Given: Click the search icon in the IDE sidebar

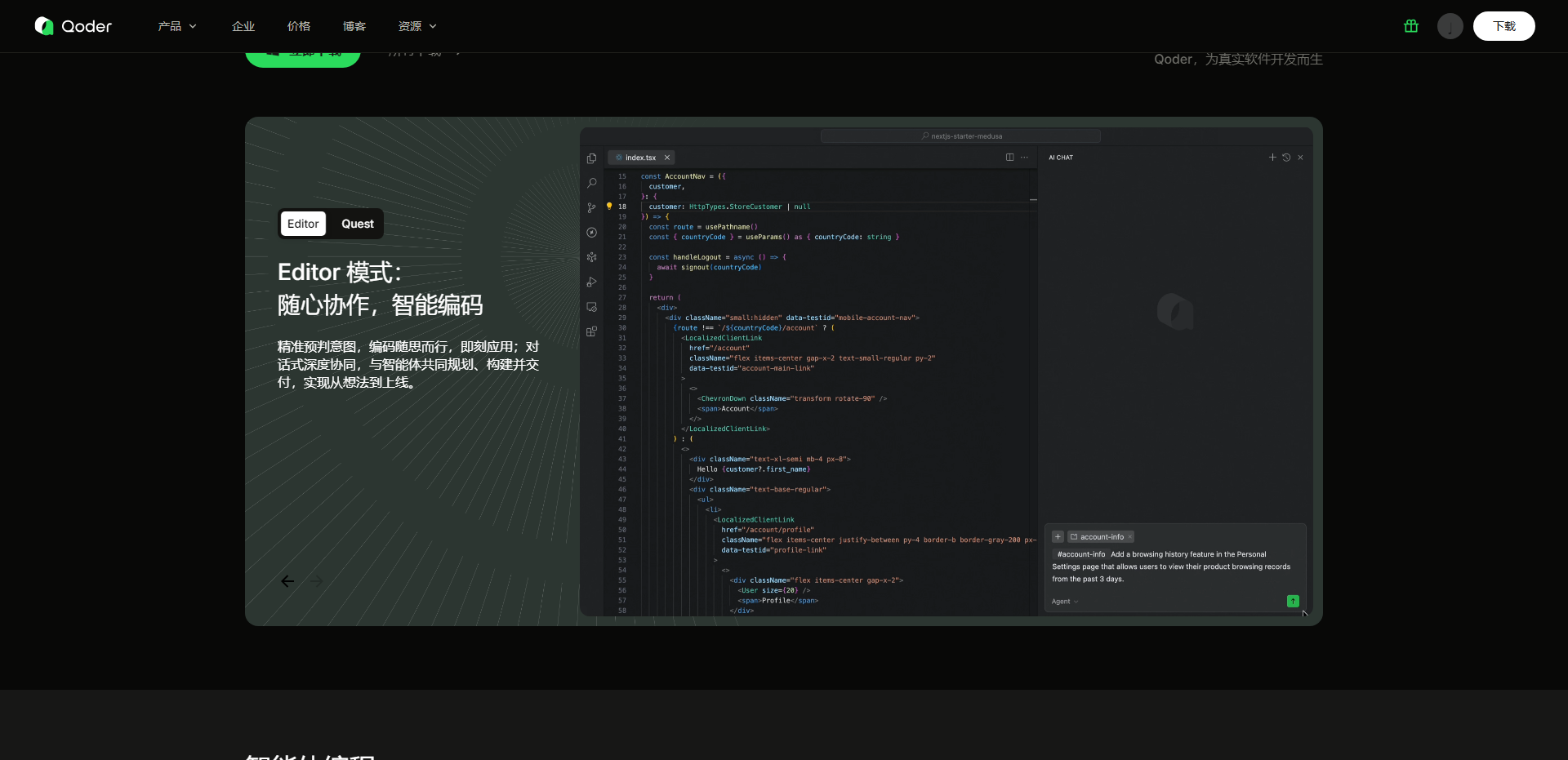Looking at the screenshot, I should (x=591, y=183).
